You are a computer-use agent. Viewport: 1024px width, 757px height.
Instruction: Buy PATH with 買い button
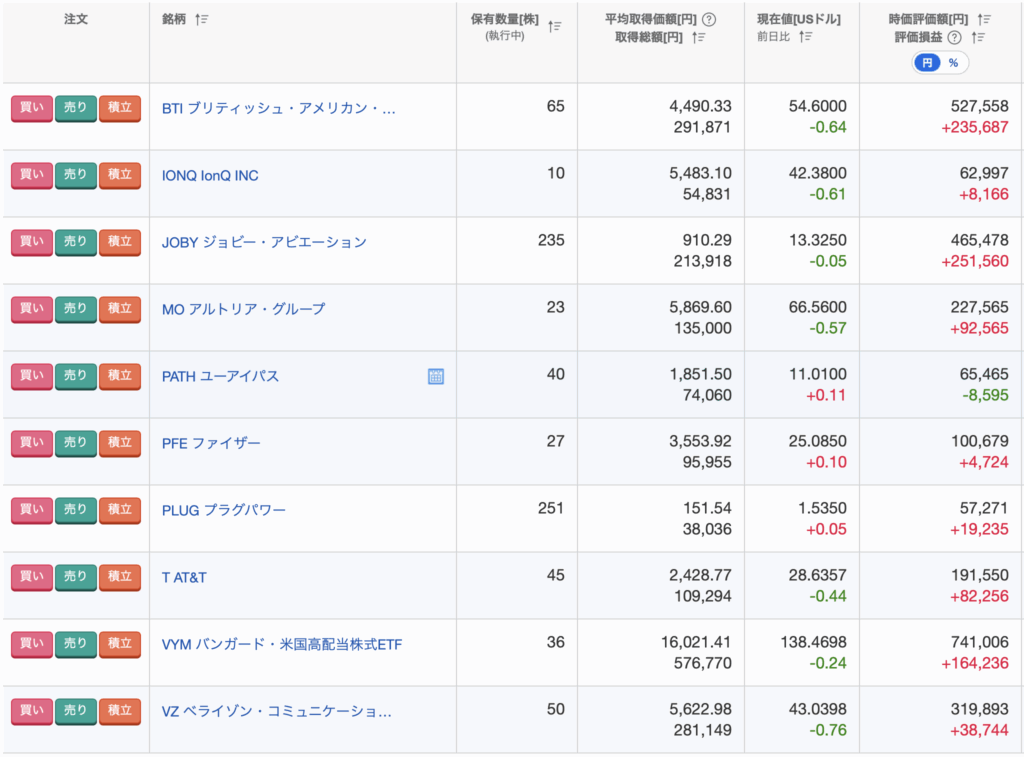point(31,376)
